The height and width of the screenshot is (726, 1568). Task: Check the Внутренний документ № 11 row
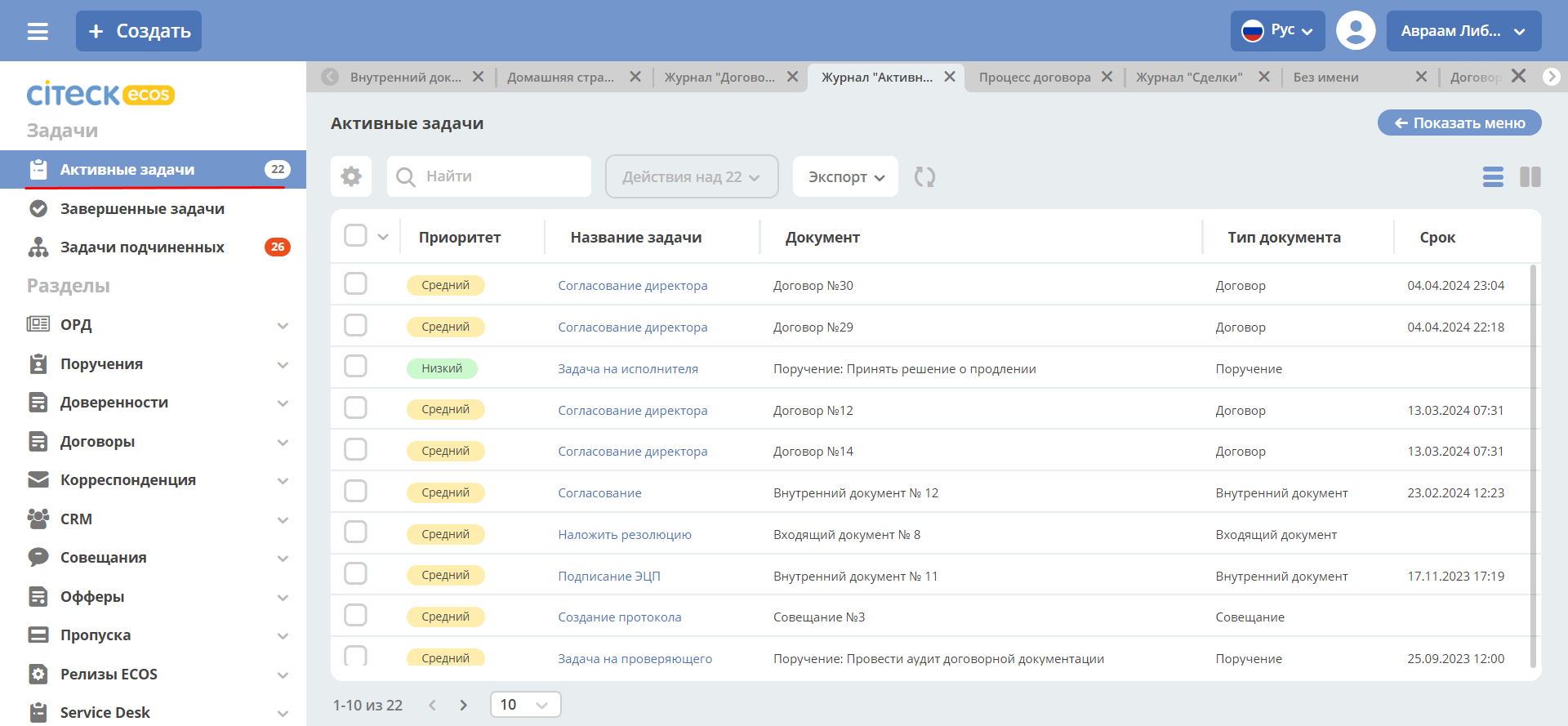coord(355,573)
